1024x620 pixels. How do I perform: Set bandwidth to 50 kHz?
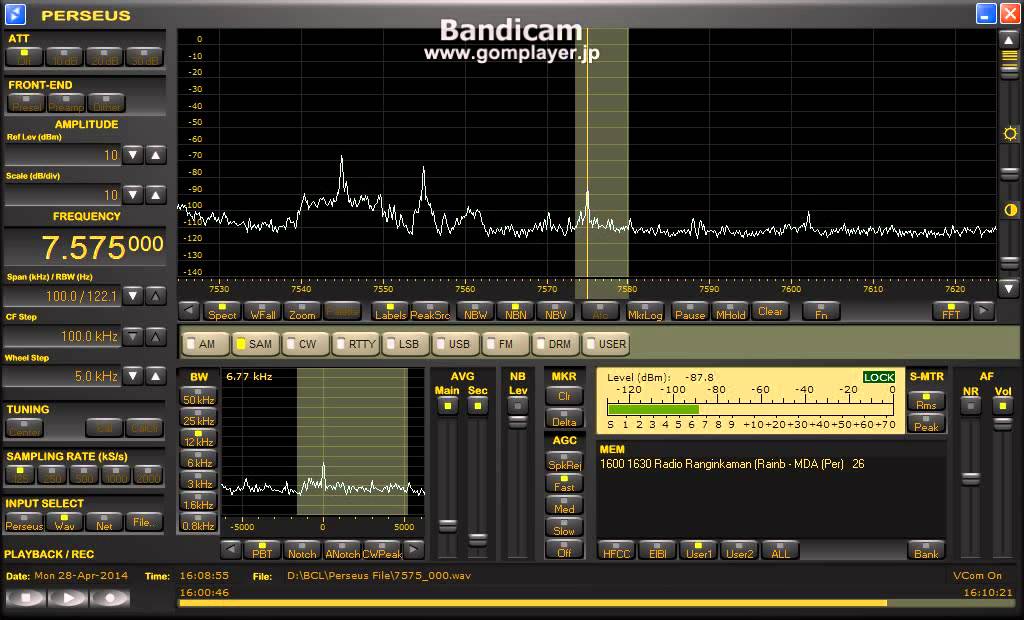199,397
